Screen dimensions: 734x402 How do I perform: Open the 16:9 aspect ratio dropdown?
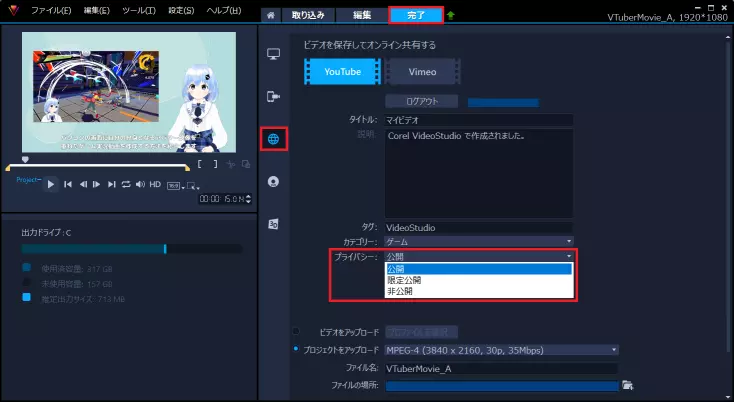pyautogui.click(x=176, y=186)
